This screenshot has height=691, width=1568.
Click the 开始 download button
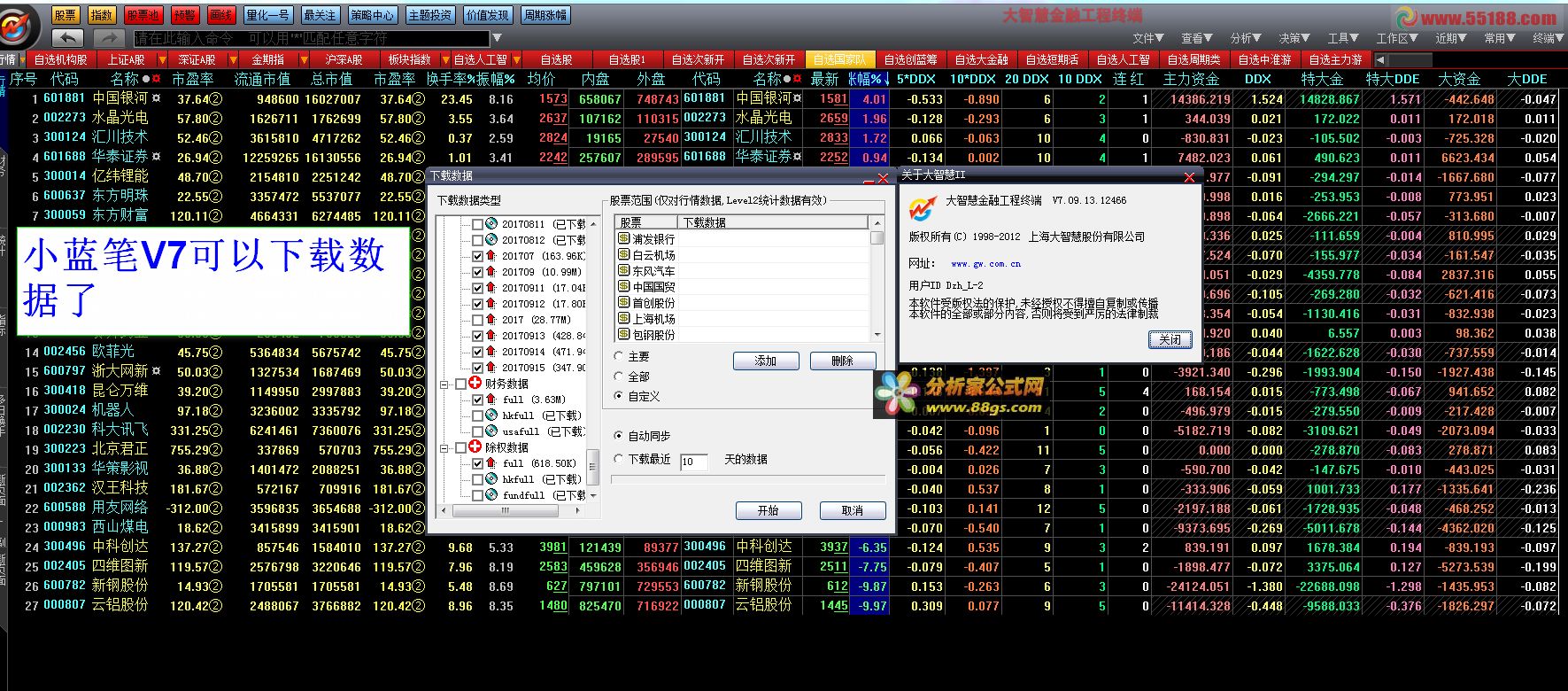tap(769, 510)
